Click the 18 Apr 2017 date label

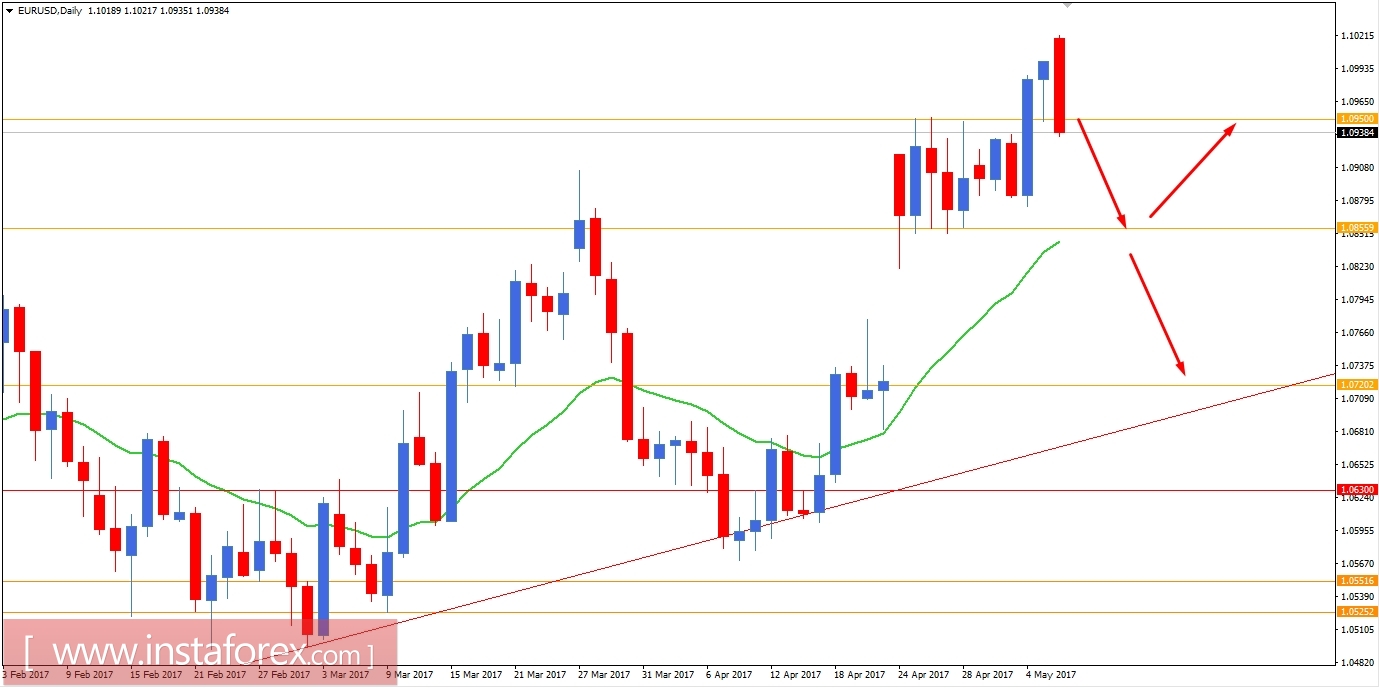(x=861, y=675)
